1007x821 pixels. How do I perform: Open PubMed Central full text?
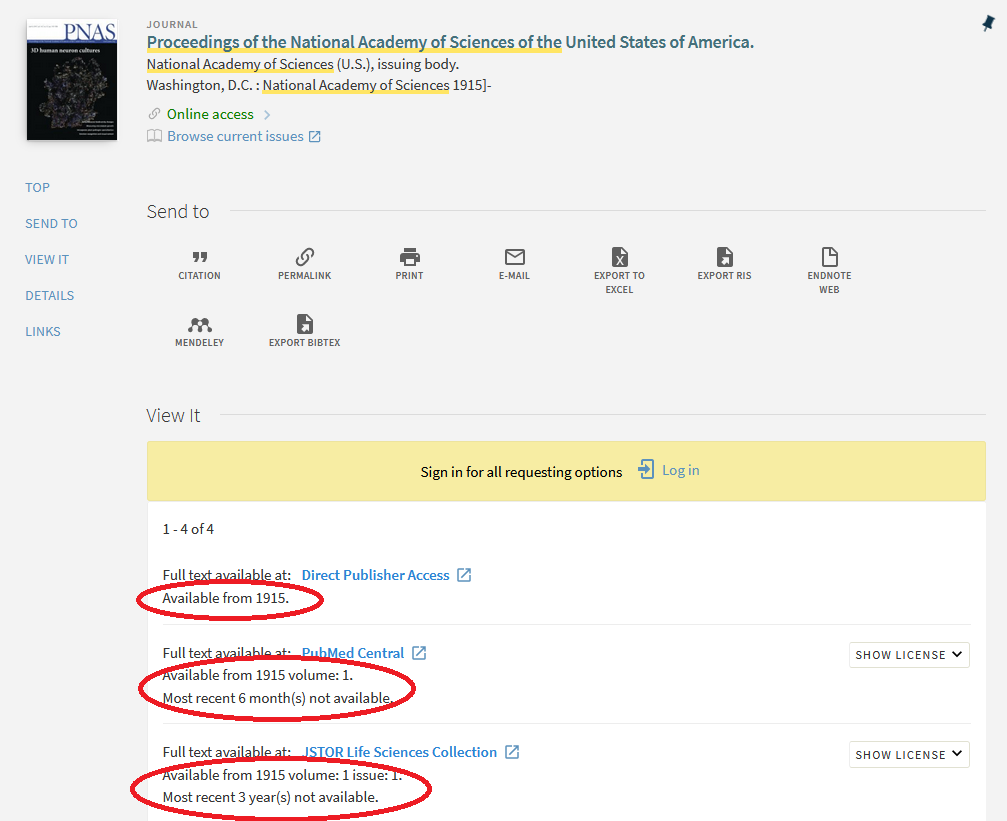pos(353,653)
